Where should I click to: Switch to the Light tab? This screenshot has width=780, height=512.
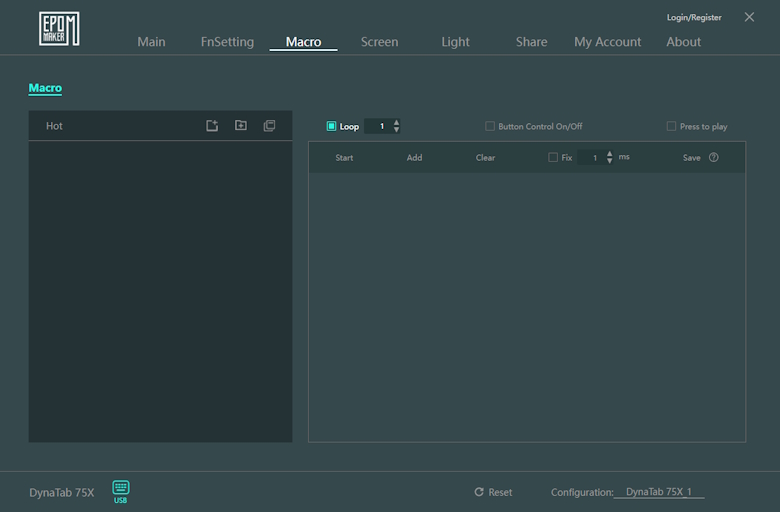pyautogui.click(x=455, y=42)
